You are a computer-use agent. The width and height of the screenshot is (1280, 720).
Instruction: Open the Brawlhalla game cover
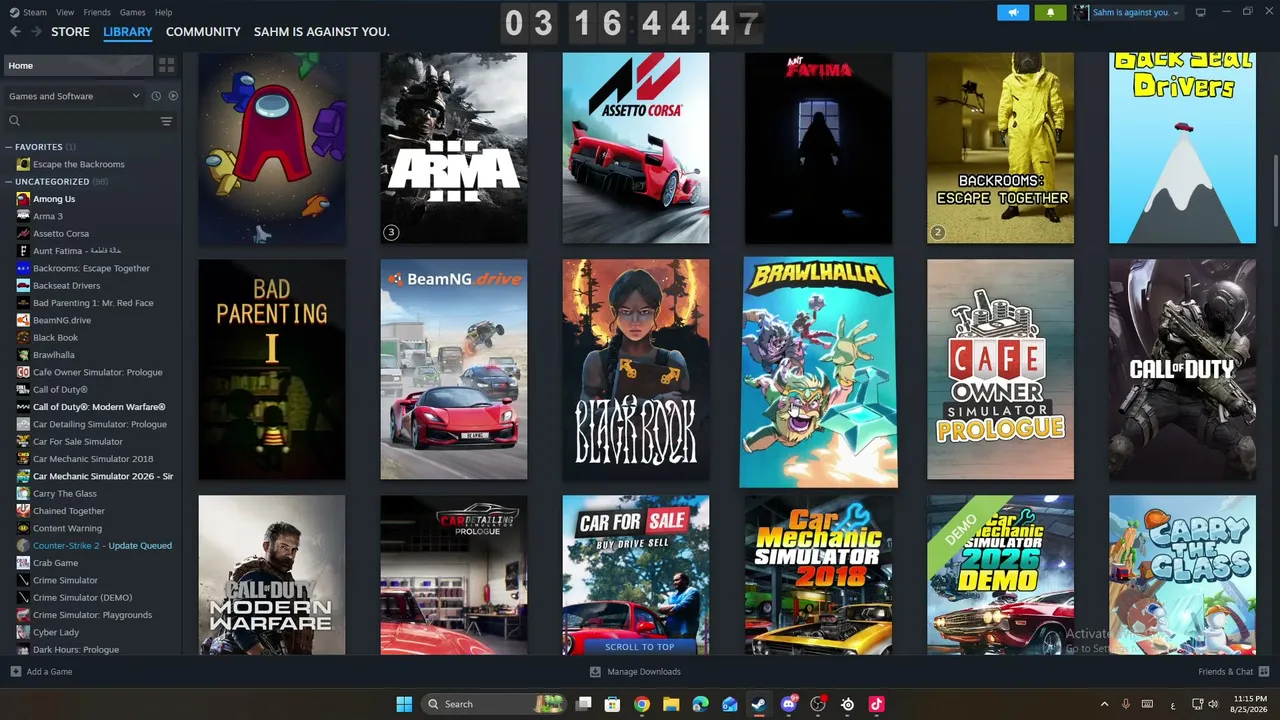click(x=818, y=372)
